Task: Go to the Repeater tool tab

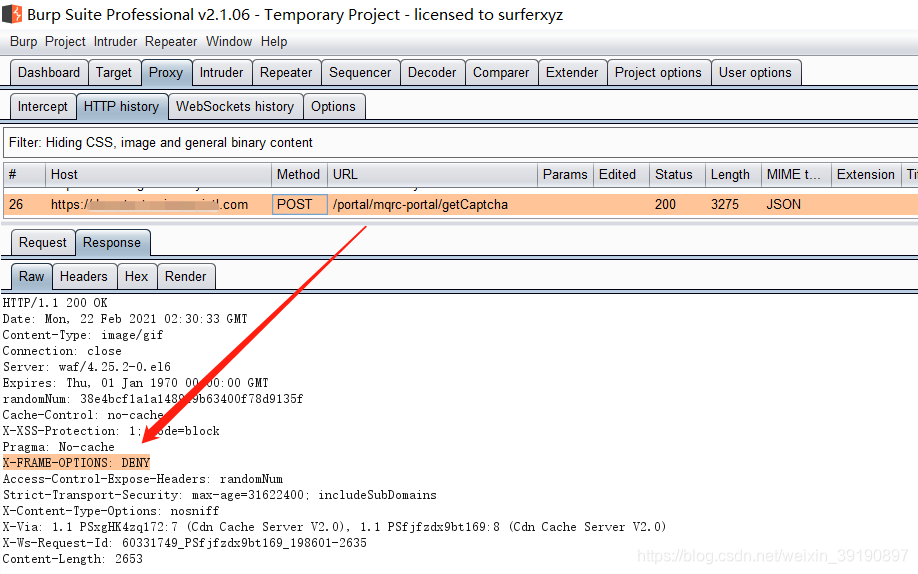Action: coord(286,73)
